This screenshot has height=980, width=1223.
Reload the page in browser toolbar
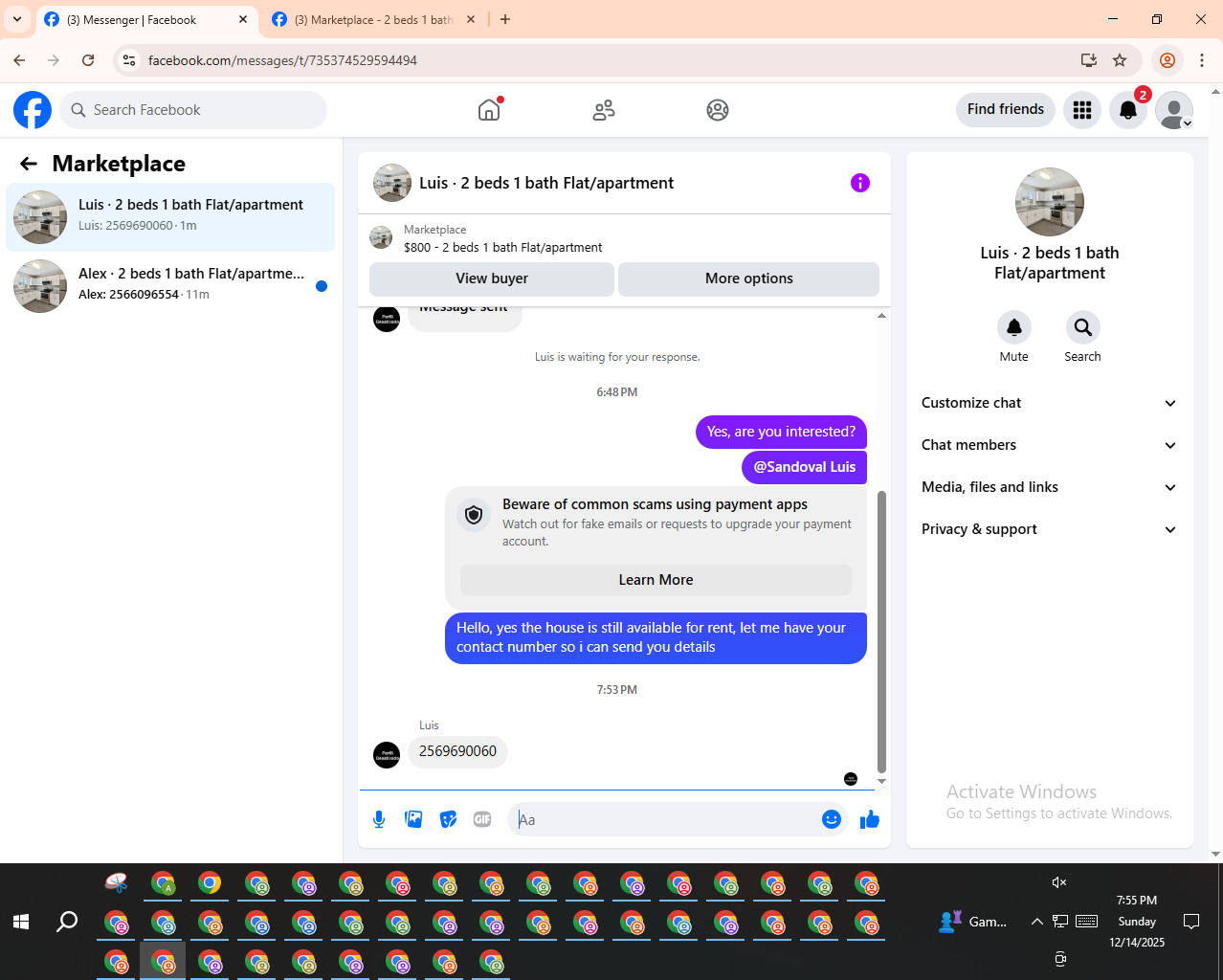[88, 60]
